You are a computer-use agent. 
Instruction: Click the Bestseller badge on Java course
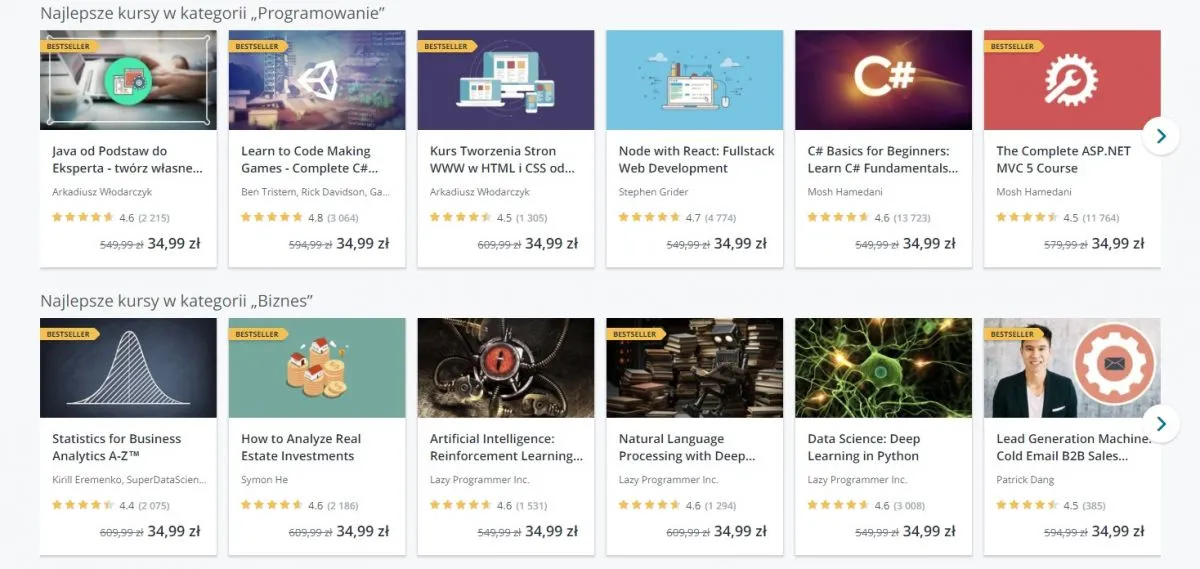pyautogui.click(x=69, y=46)
